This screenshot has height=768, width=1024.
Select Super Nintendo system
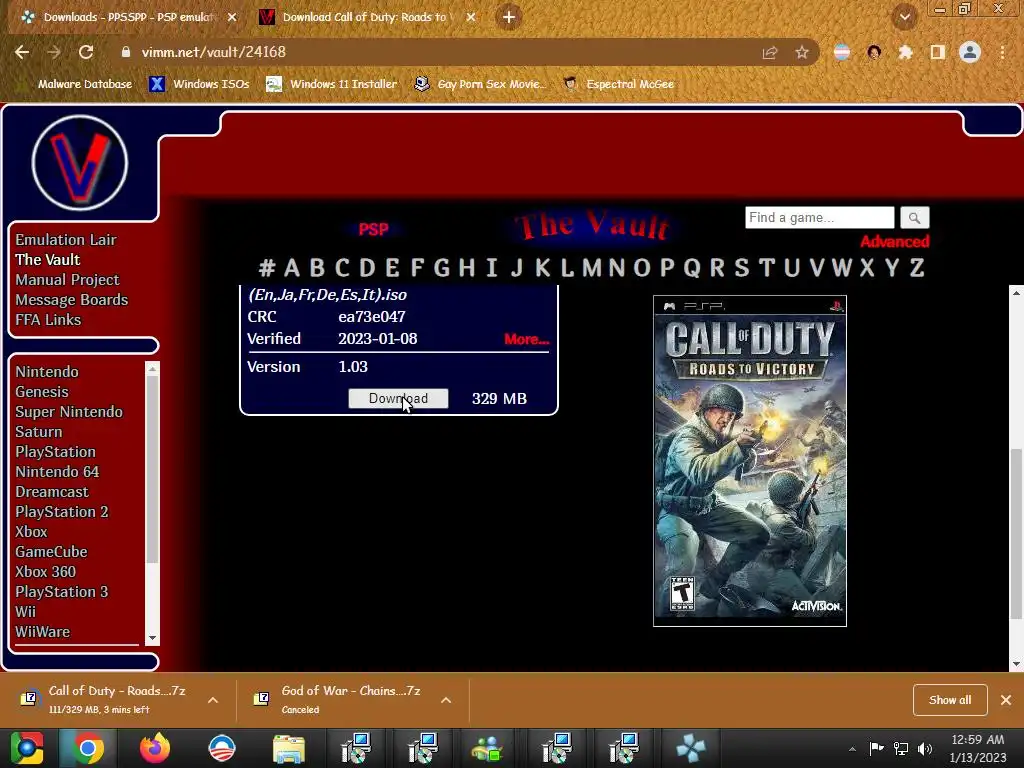point(69,412)
